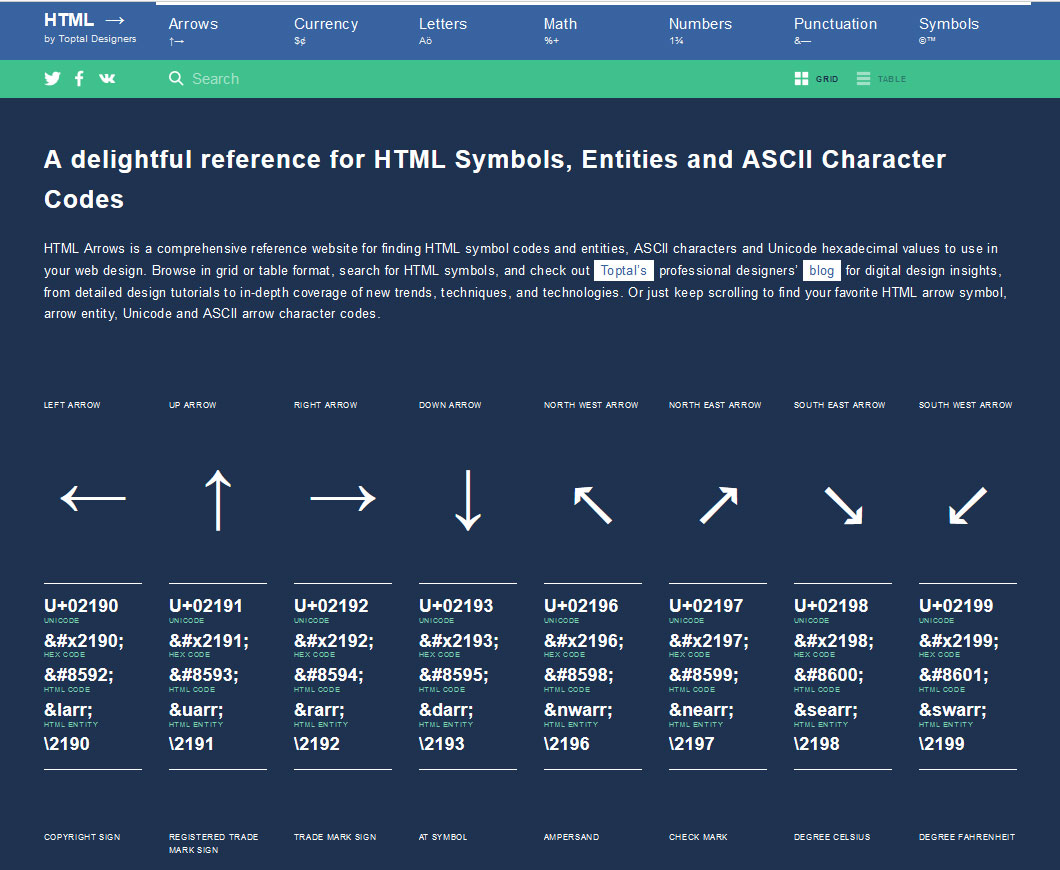Select the Left Arrow symbol glyph
This screenshot has width=1060, height=870.
point(92,498)
